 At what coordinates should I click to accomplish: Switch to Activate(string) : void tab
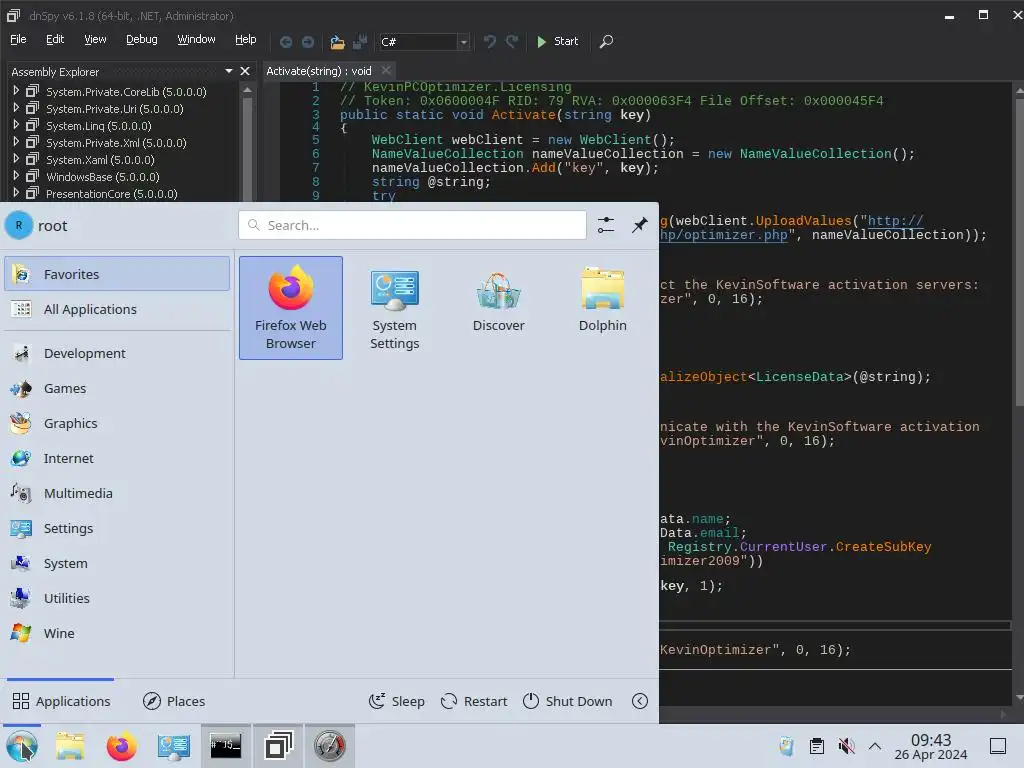click(x=319, y=71)
